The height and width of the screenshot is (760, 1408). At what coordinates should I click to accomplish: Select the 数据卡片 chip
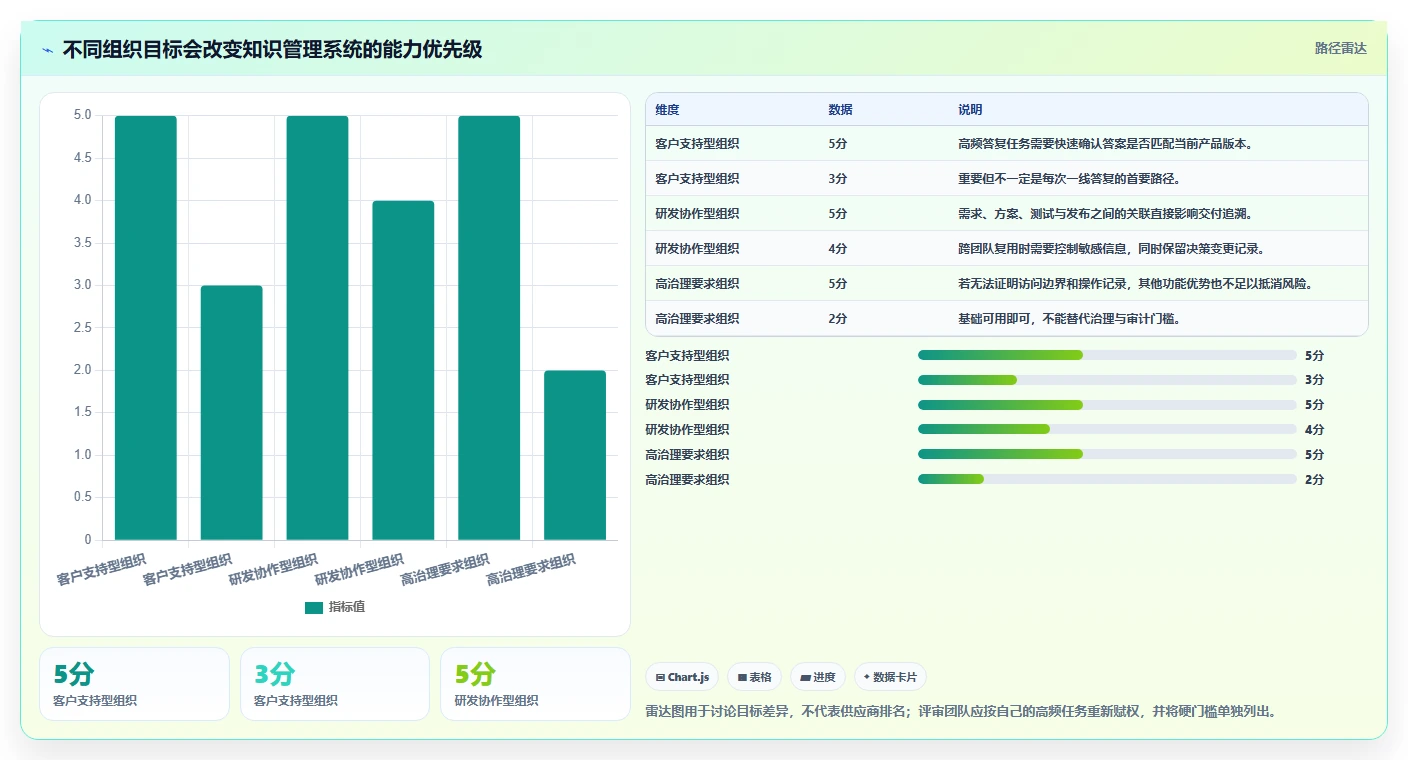[x=890, y=677]
